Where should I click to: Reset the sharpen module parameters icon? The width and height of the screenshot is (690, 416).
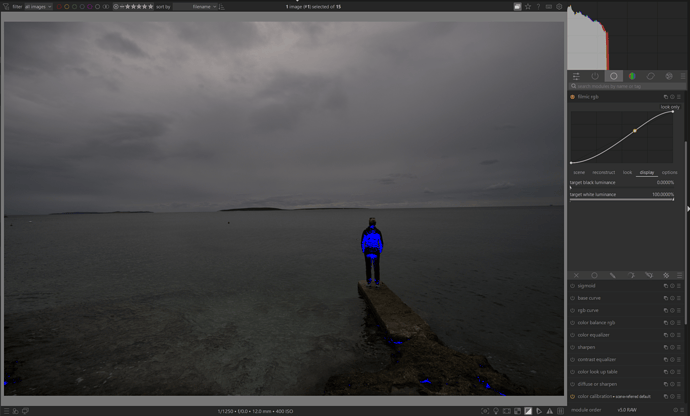tap(672, 348)
